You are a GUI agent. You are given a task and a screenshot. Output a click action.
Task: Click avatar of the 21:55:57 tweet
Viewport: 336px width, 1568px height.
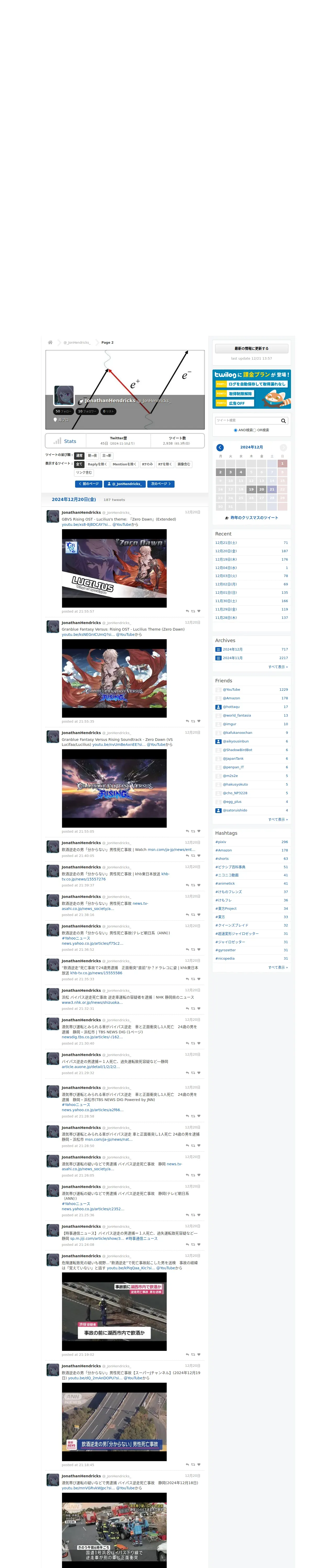pos(53,517)
